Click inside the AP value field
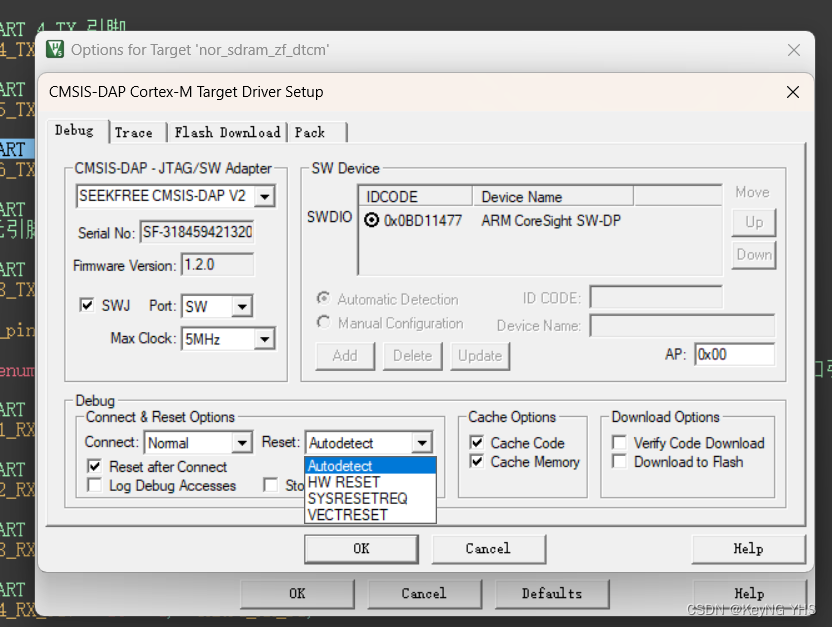The image size is (832, 627). [x=735, y=354]
